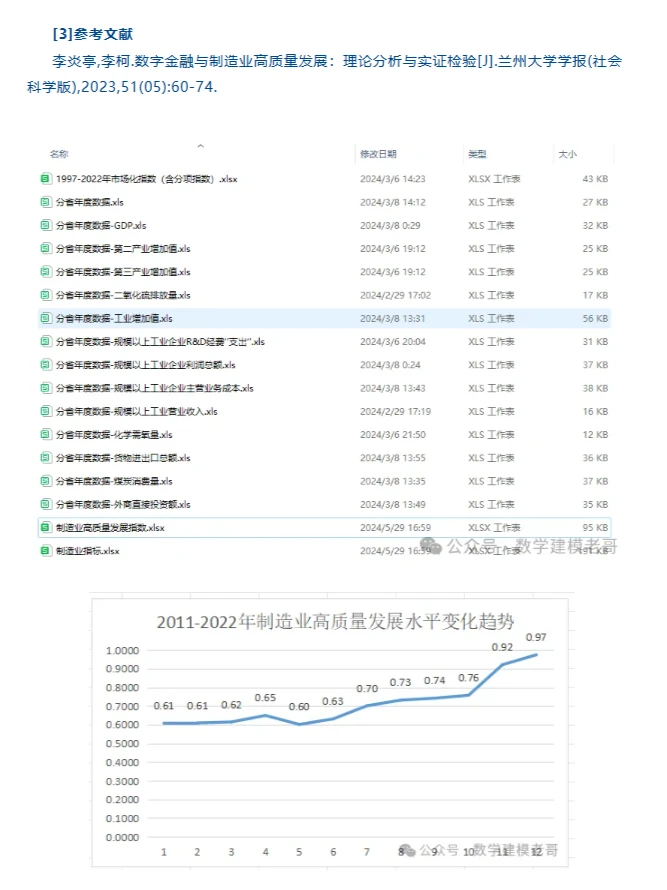This screenshot has width=667, height=890.
Task: Click the modified date 2024/2/29 17:02
Action: (395, 295)
